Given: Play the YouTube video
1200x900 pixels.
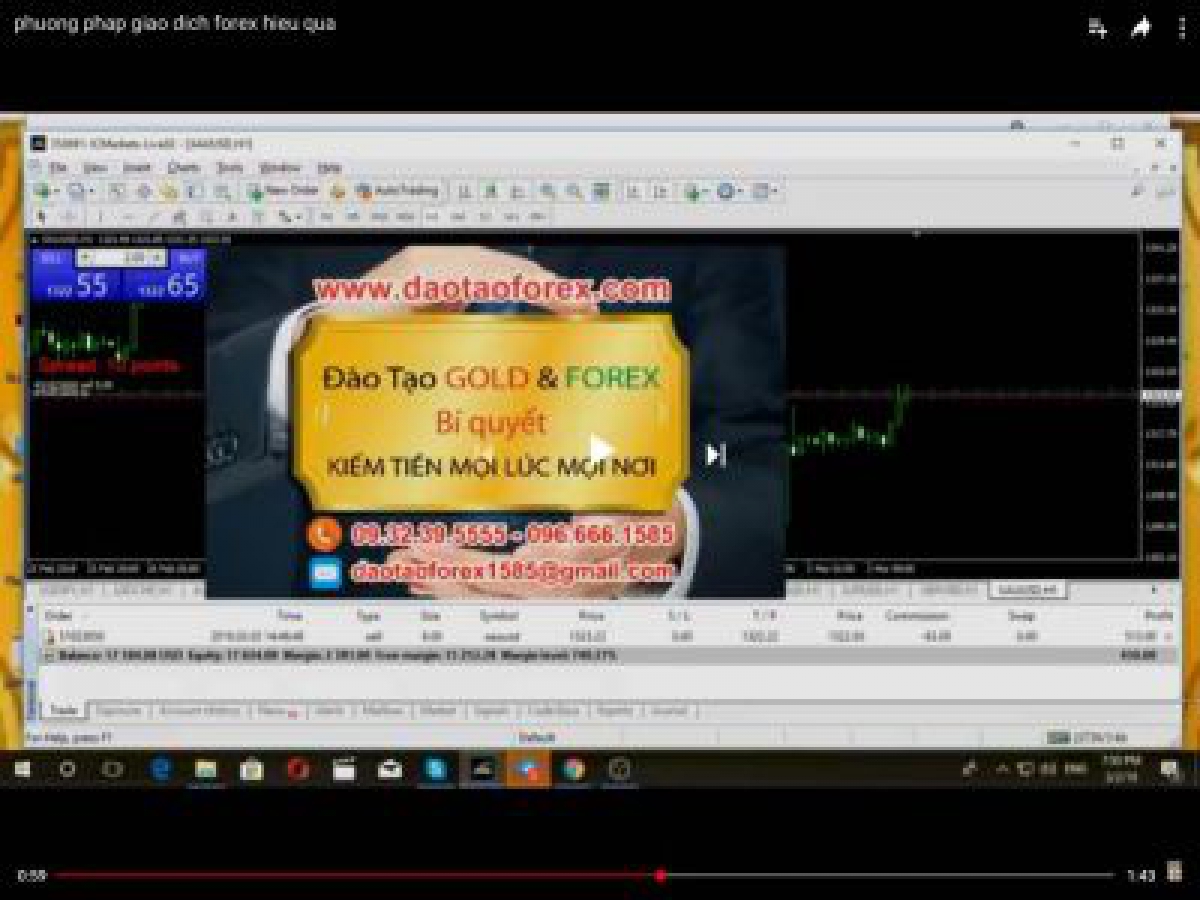Looking at the screenshot, I should [x=600, y=450].
